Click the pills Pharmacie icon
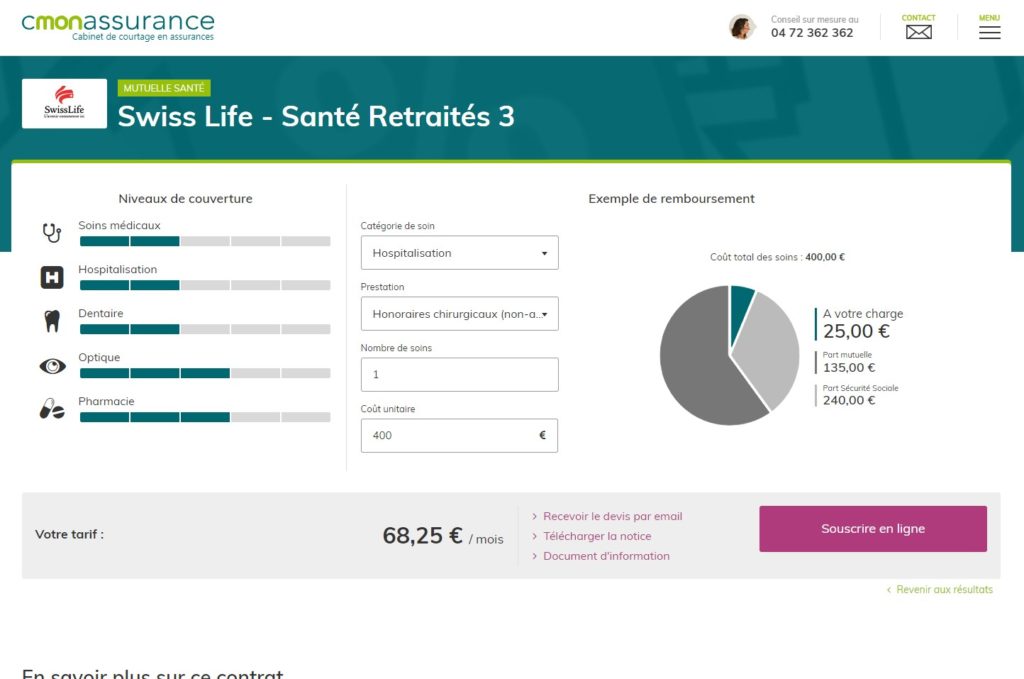The width and height of the screenshot is (1024, 679). point(52,409)
